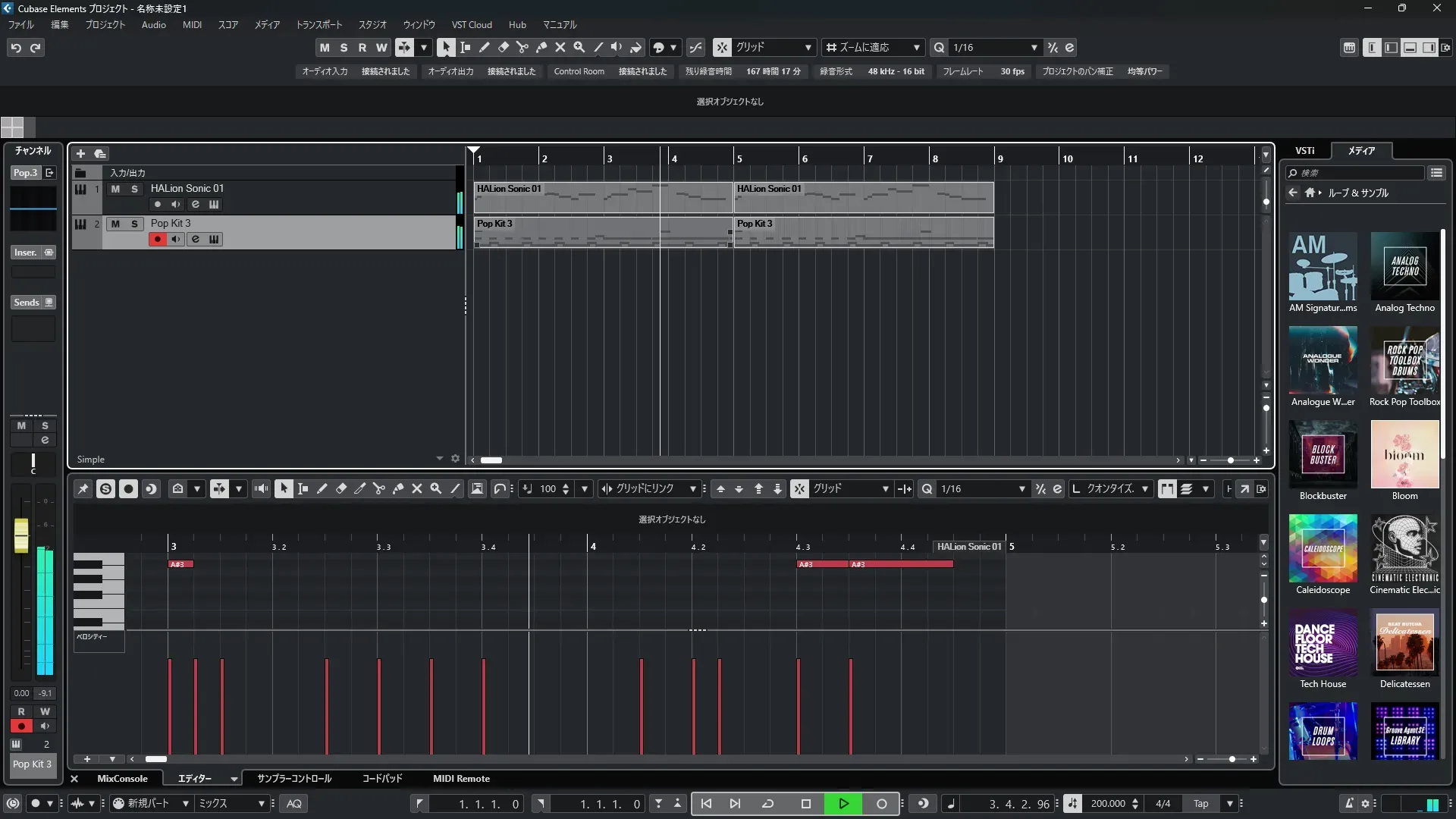
Task: Mute the HALion Sonic 01 track
Action: pos(115,189)
